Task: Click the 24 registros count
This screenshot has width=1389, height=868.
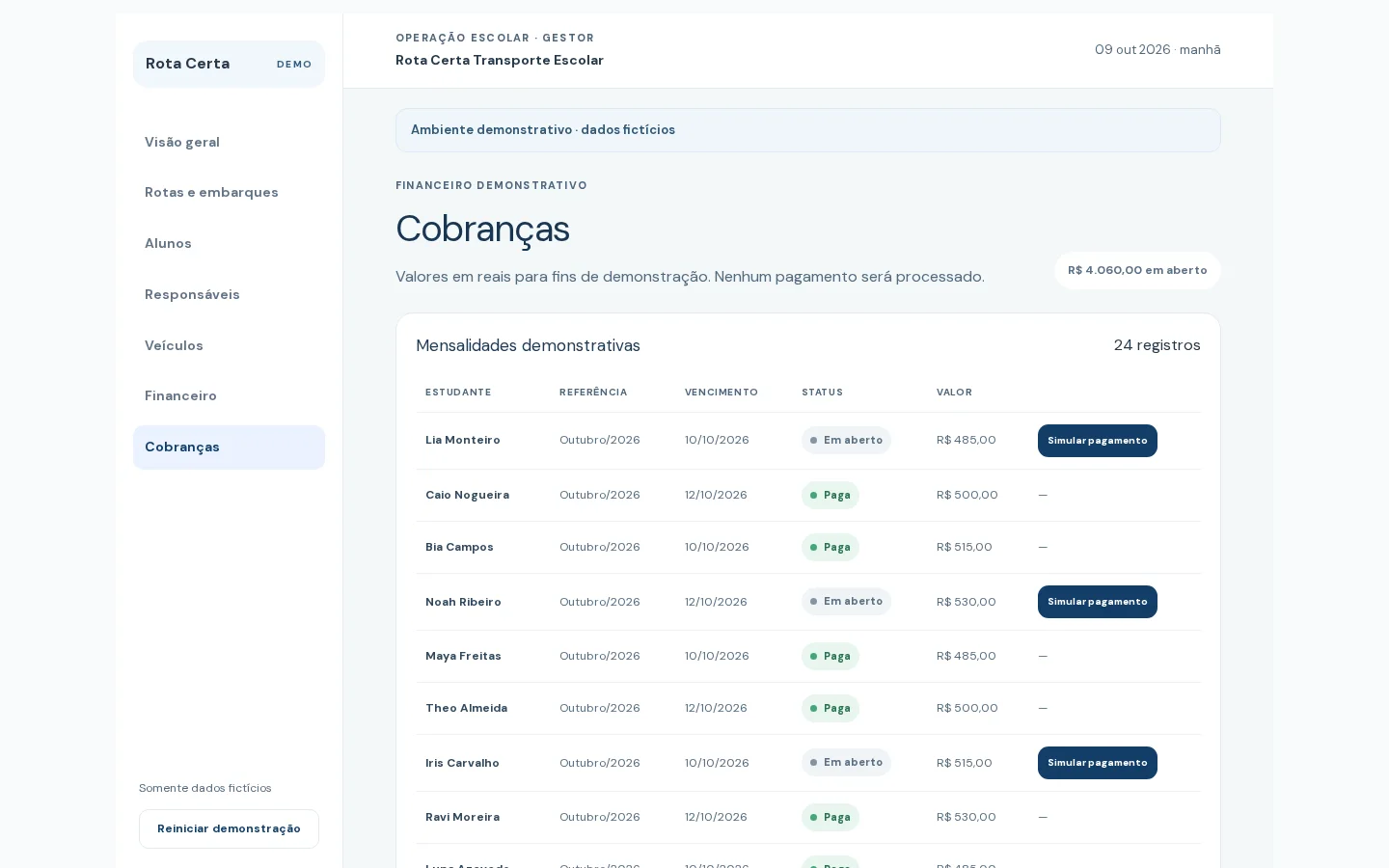Action: pos(1157,345)
